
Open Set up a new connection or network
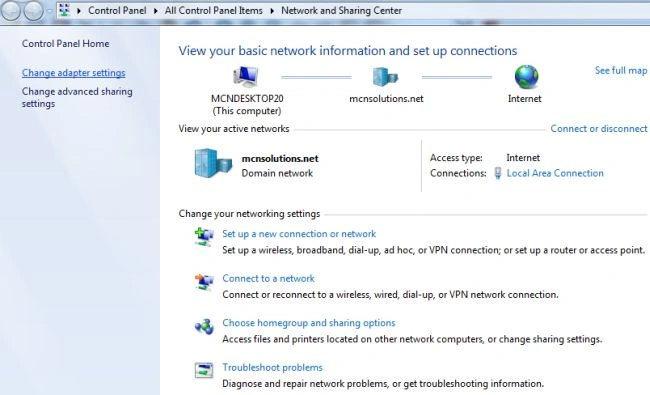[x=299, y=234]
